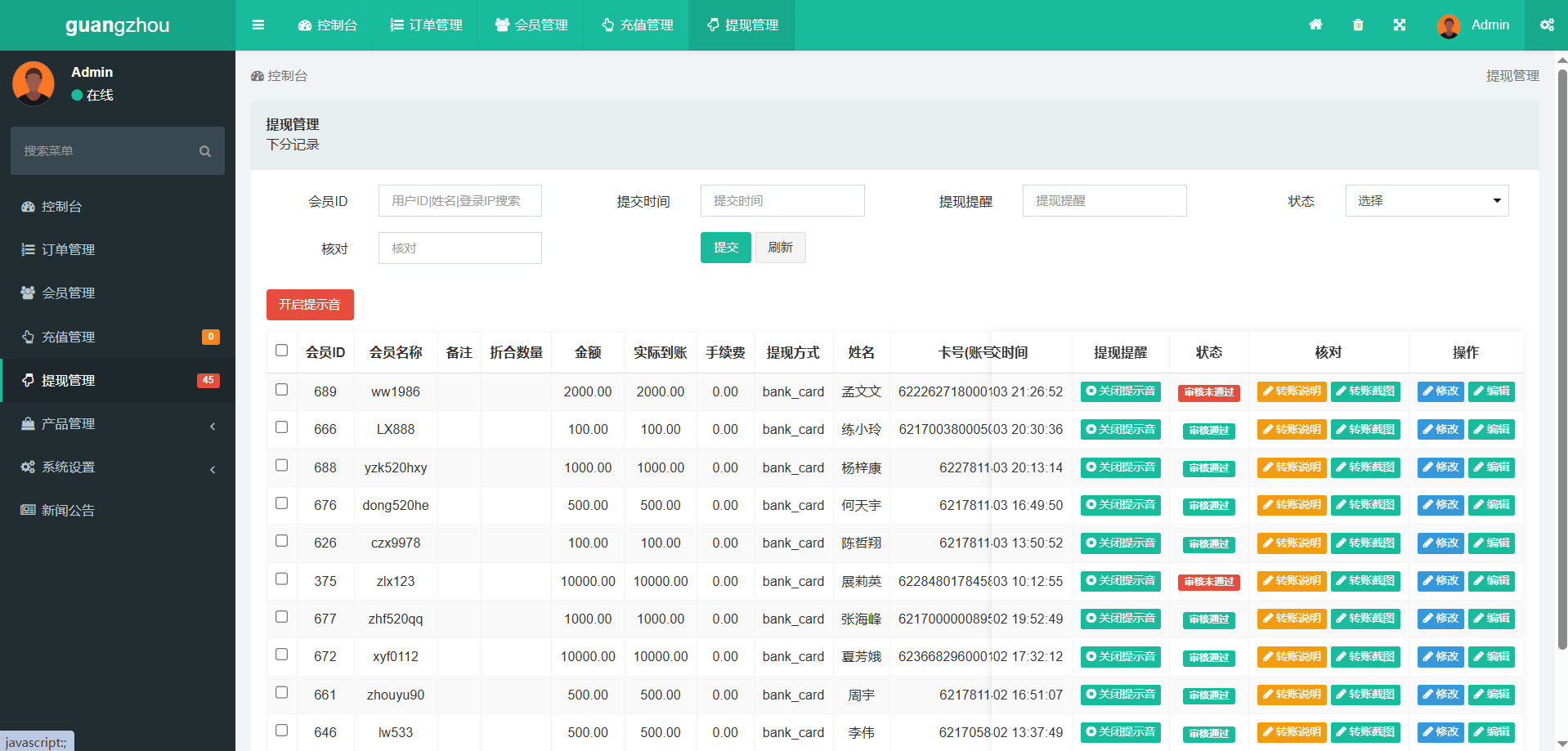Open 订单管理 in the left sidebar

coord(118,250)
